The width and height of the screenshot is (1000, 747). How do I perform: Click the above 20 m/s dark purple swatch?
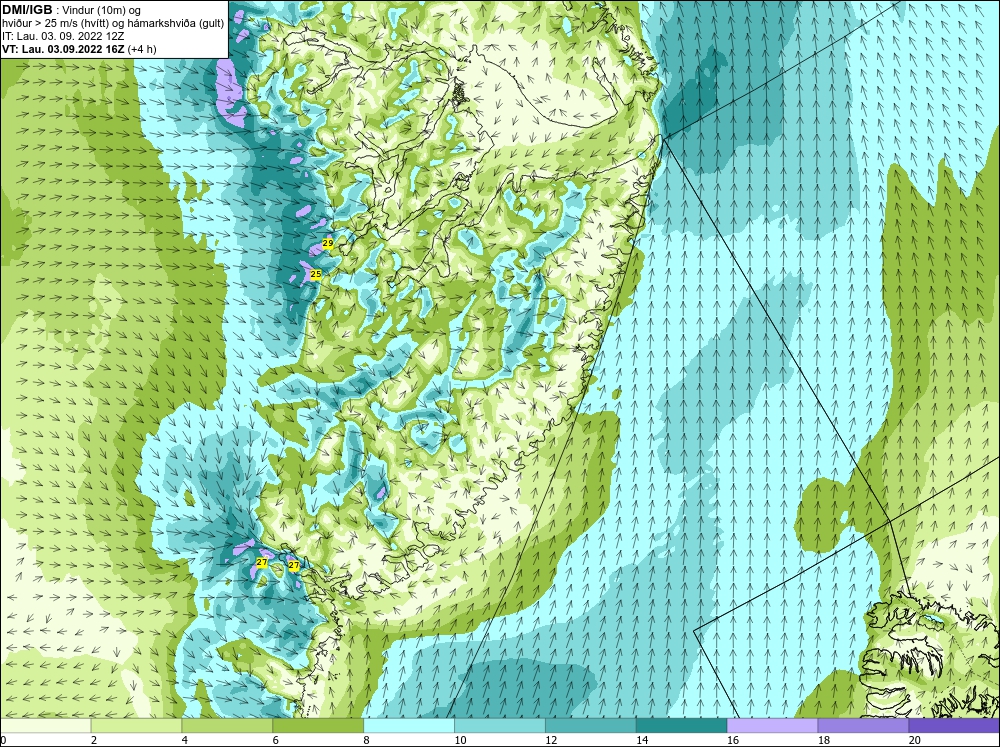[x=954, y=725]
